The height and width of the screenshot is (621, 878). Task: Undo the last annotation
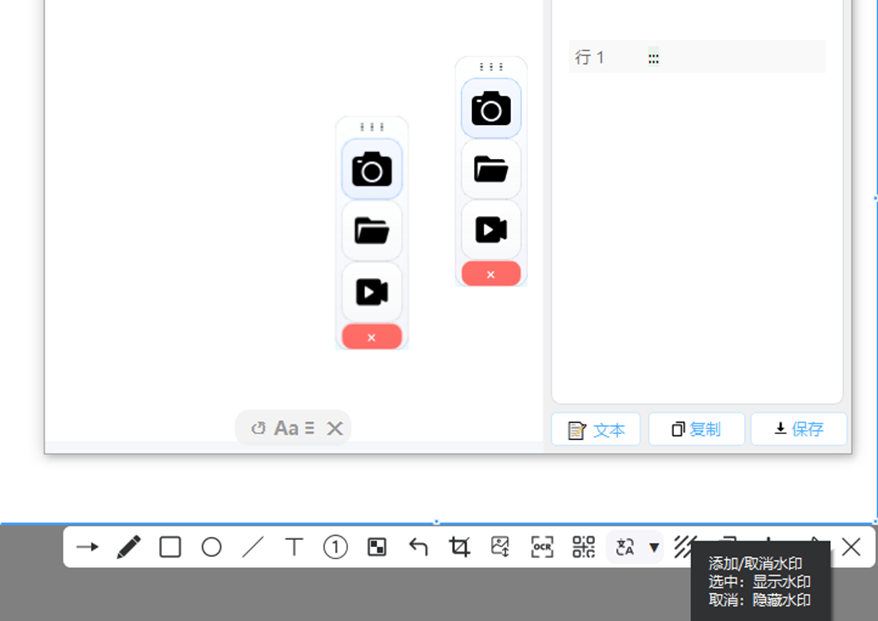point(418,547)
